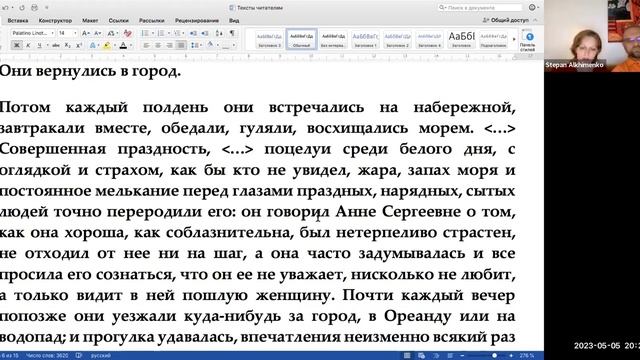Increase font size with the large A button
Screen dimensions: 640x360
85,33
